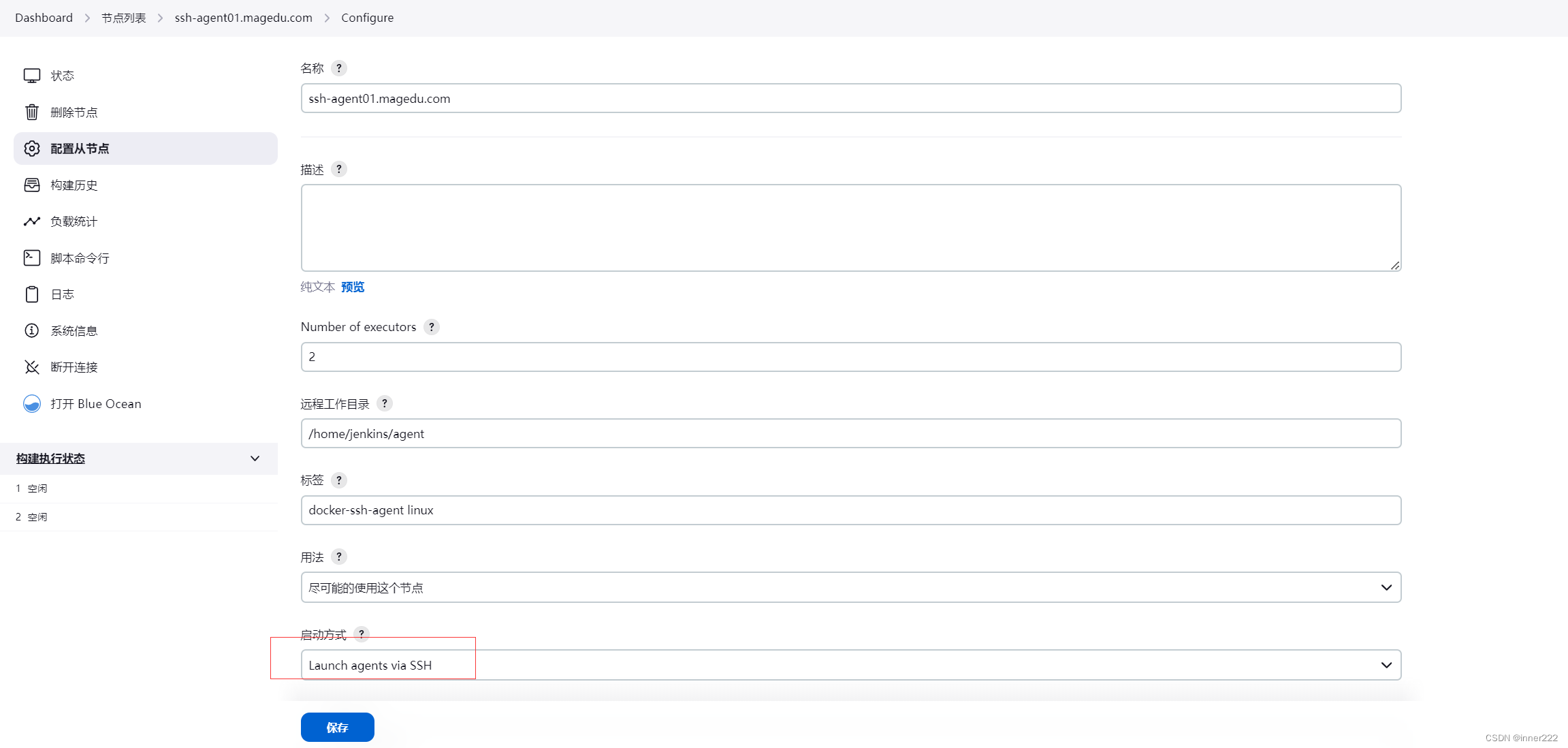Screen dimensions: 1568x748
Task: Focus the 远程工作目录 input field
Action: click(851, 433)
